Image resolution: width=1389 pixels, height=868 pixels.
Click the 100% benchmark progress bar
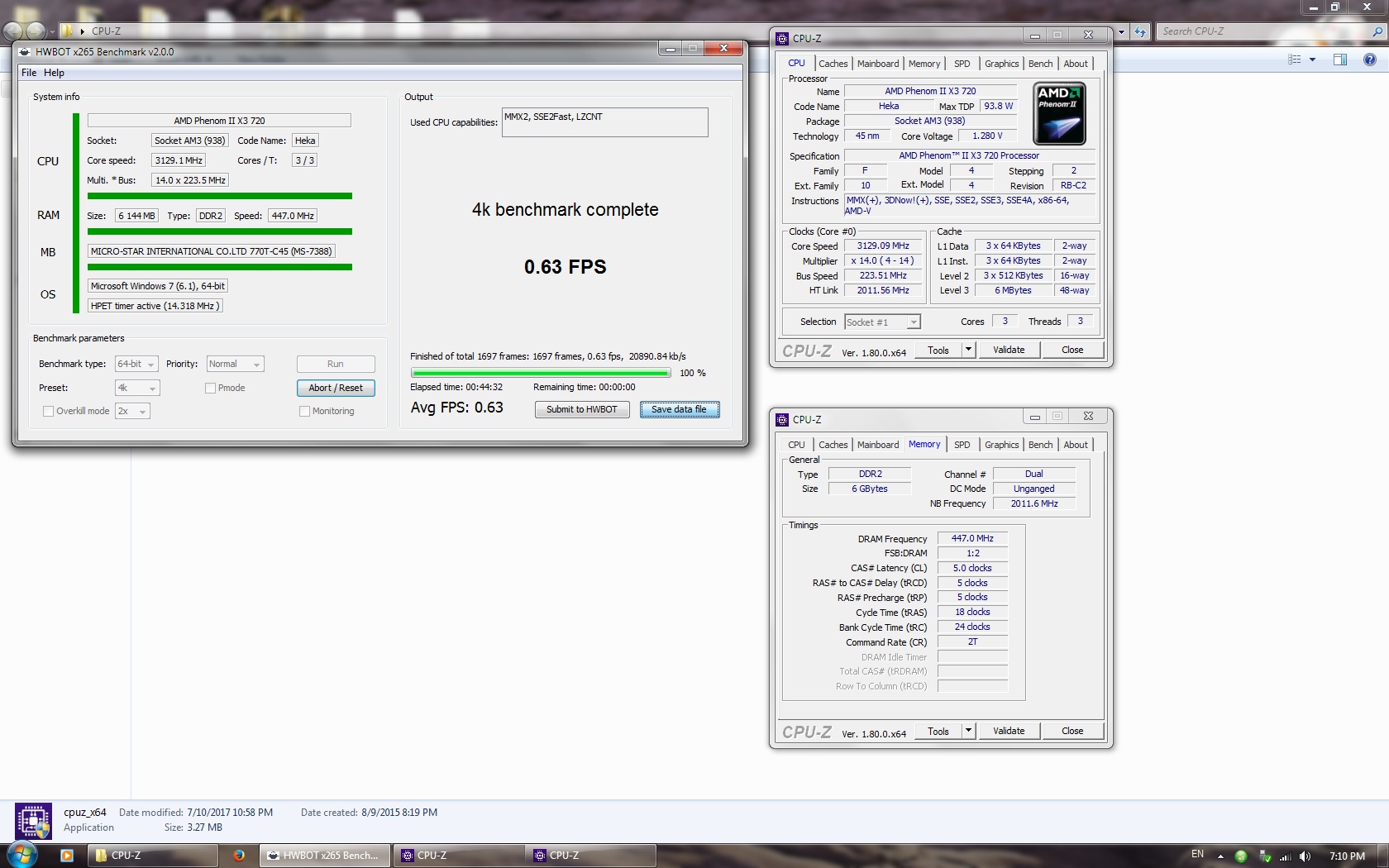541,373
